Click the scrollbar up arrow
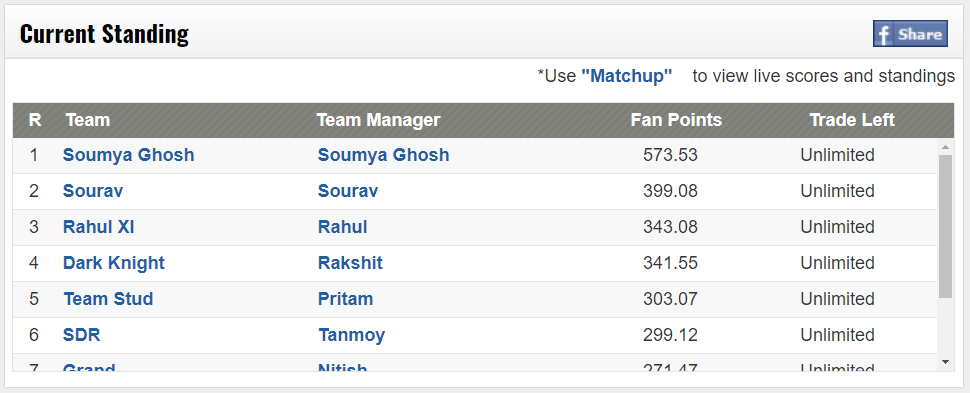Screen dimensions: 970x393 coord(945,147)
